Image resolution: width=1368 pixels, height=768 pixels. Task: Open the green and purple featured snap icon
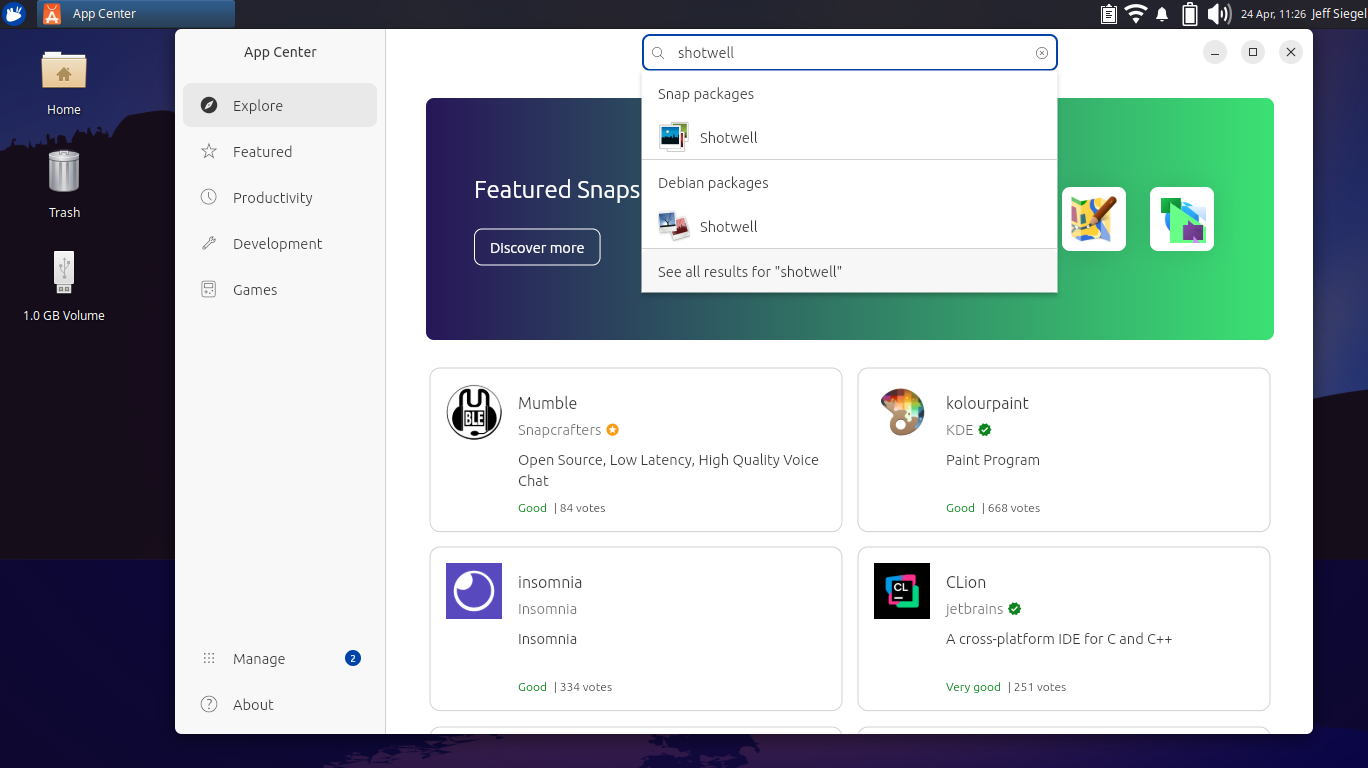(1182, 219)
